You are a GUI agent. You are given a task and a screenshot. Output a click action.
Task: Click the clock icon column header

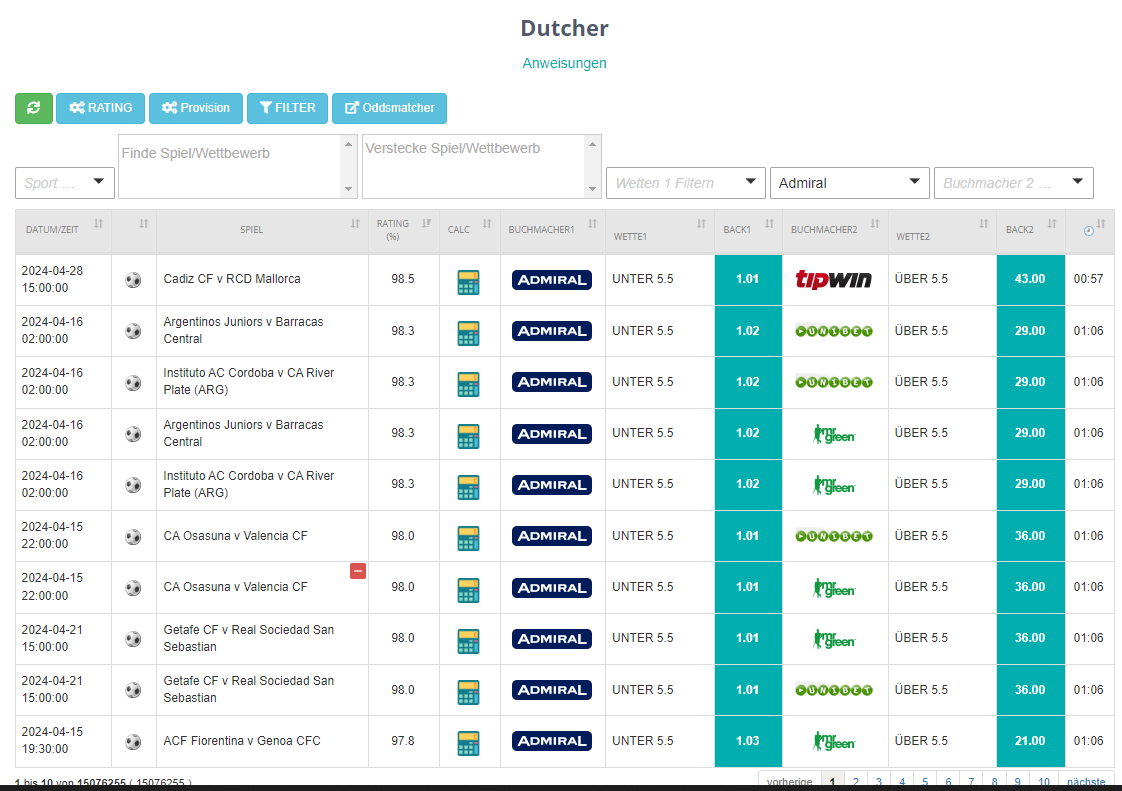(x=1088, y=230)
